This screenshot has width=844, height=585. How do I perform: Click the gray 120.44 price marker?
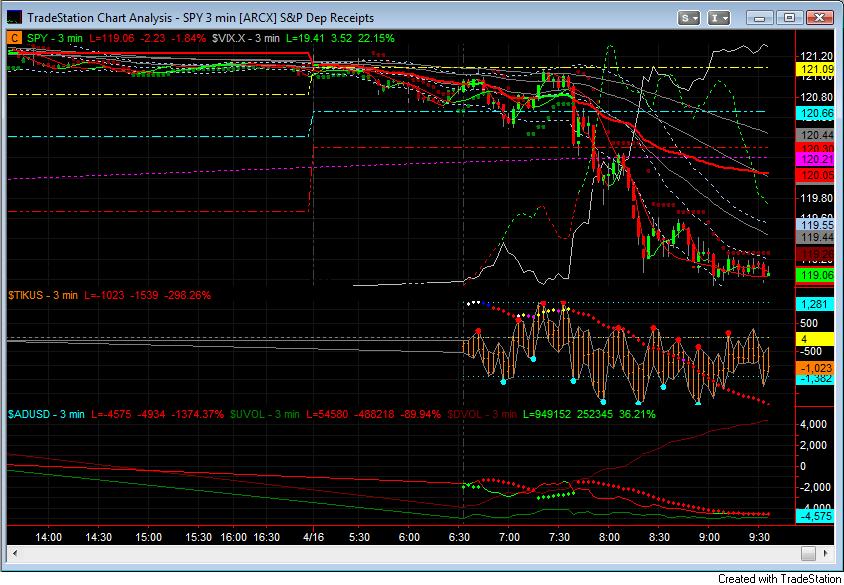pyautogui.click(x=817, y=135)
